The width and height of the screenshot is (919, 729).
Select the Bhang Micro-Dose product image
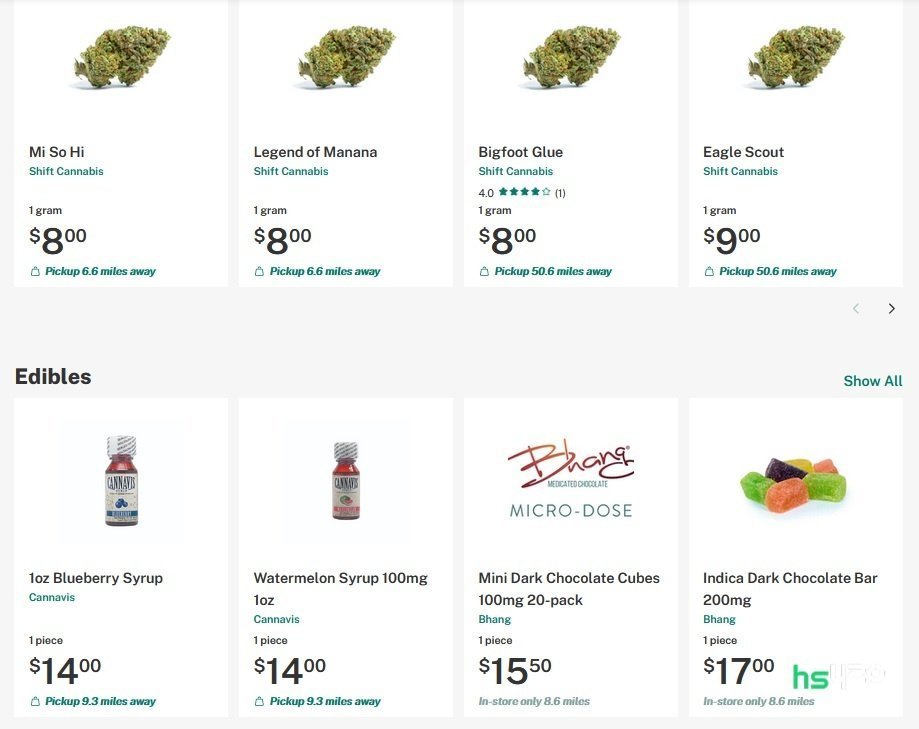point(571,478)
